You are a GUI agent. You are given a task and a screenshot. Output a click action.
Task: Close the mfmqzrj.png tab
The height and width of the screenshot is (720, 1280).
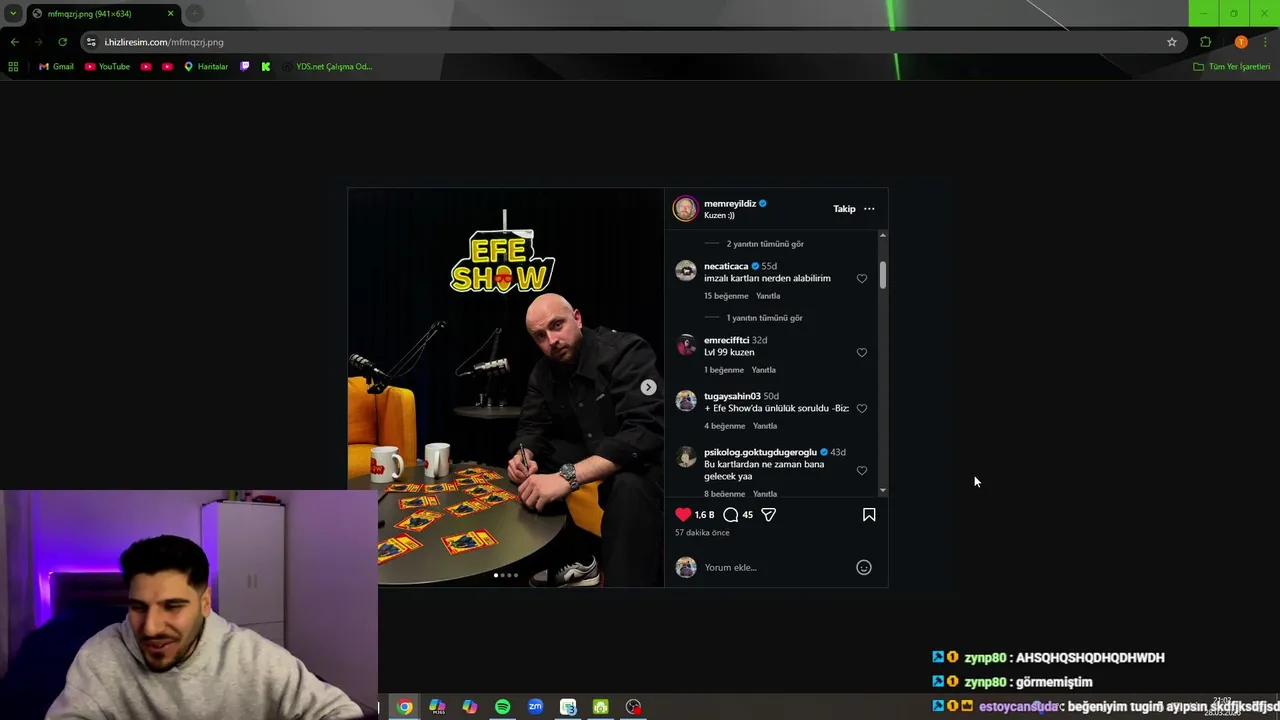coord(170,14)
